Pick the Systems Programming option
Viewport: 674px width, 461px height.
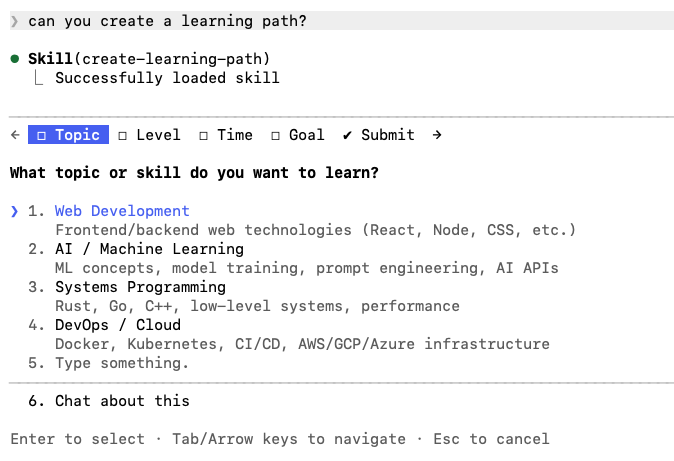point(140,287)
